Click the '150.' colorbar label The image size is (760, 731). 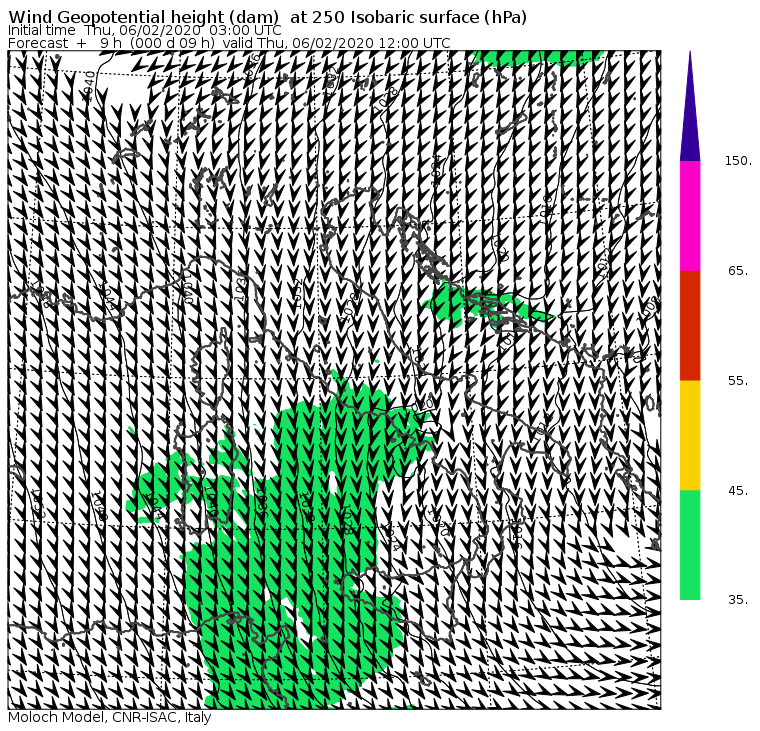click(x=738, y=161)
